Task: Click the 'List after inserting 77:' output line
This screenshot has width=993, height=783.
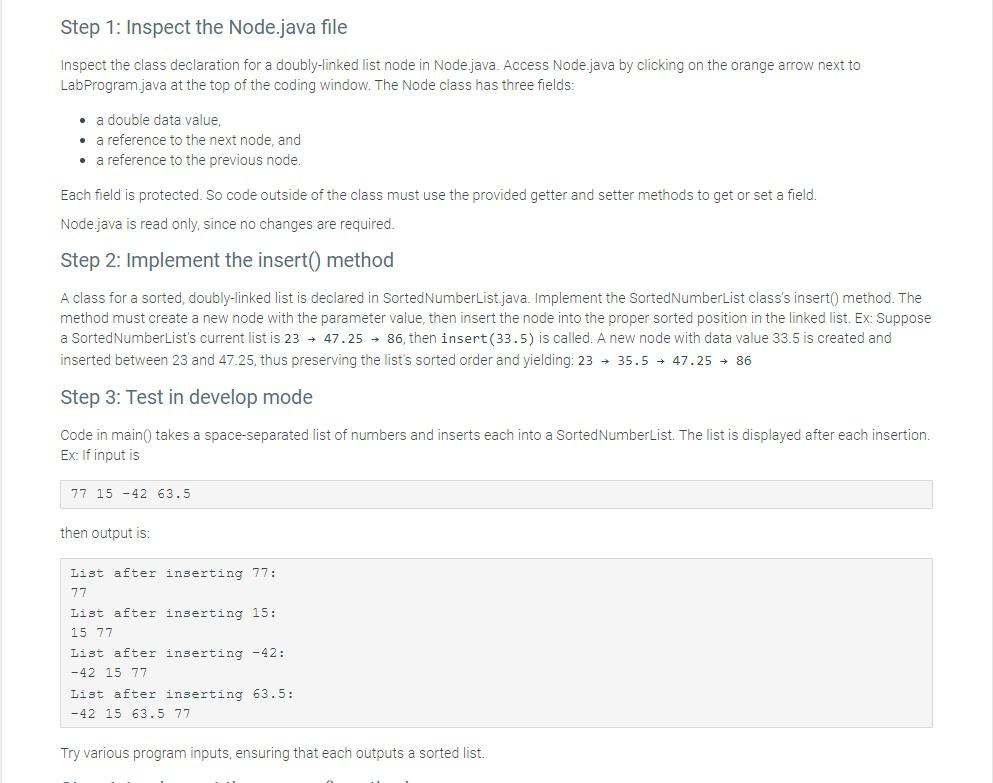Action: point(173,573)
